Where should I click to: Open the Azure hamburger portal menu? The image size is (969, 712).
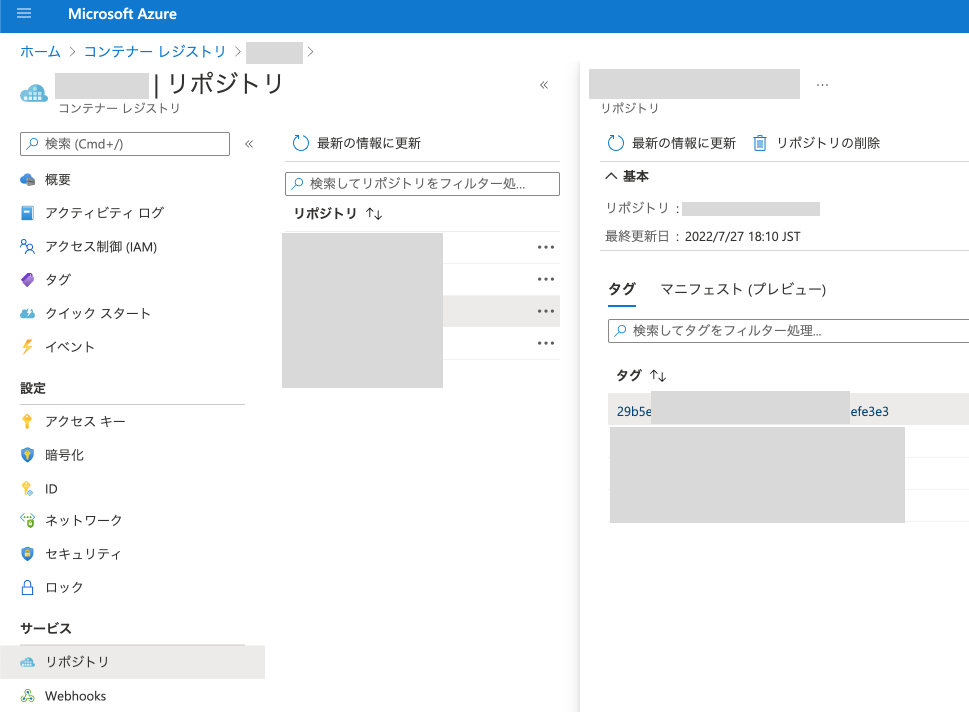point(23,14)
